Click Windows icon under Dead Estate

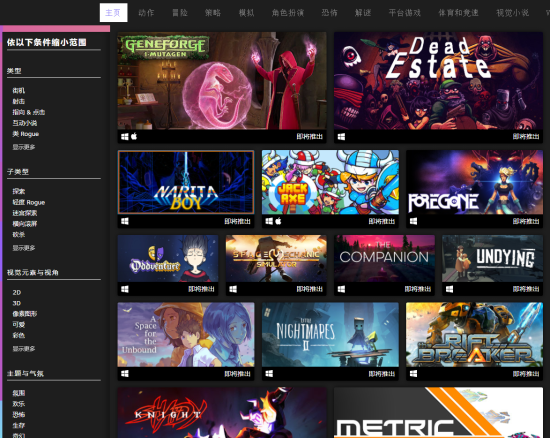tap(341, 137)
